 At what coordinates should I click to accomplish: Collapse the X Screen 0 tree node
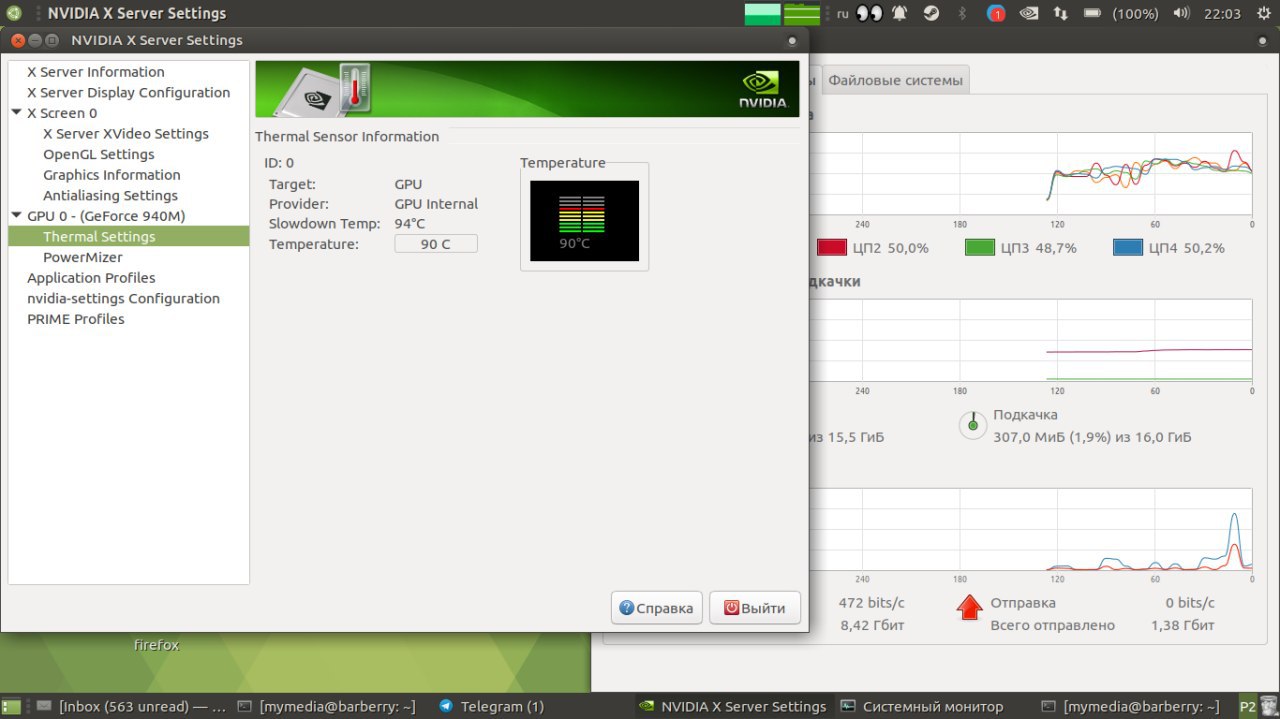[17, 112]
